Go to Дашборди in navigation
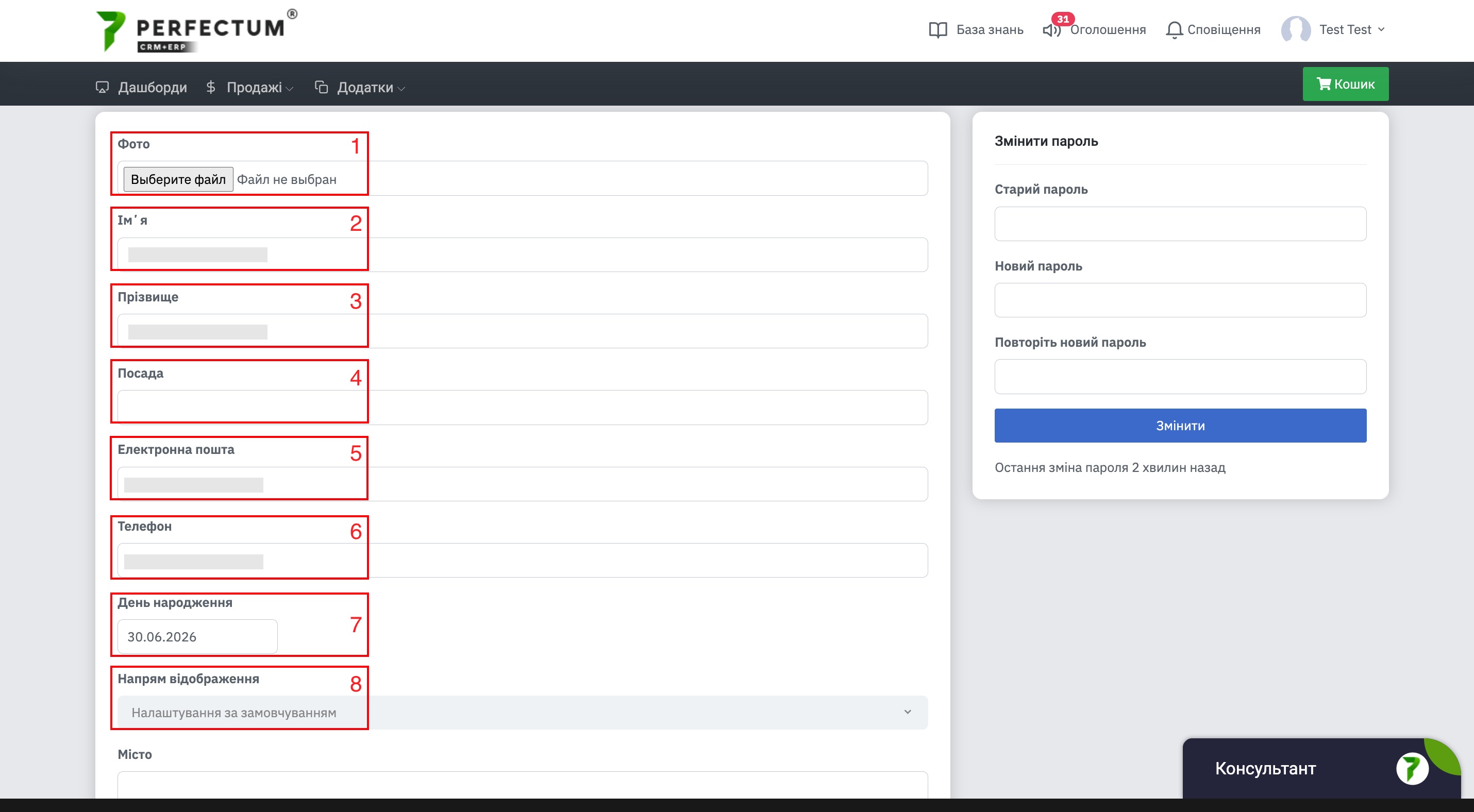Screen dimensions: 1474x812 pyautogui.click(x=152, y=88)
